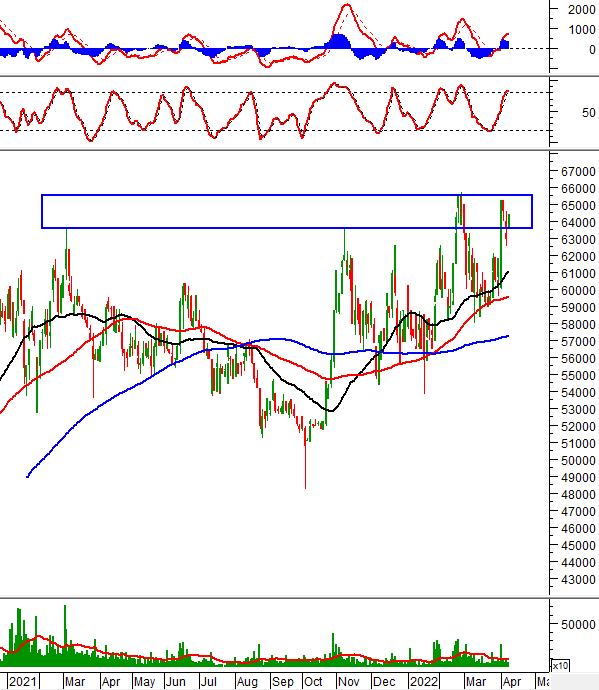Viewport: 599px width, 690px height.
Task: Click the 50000 volume axis label
Action: coord(578,624)
